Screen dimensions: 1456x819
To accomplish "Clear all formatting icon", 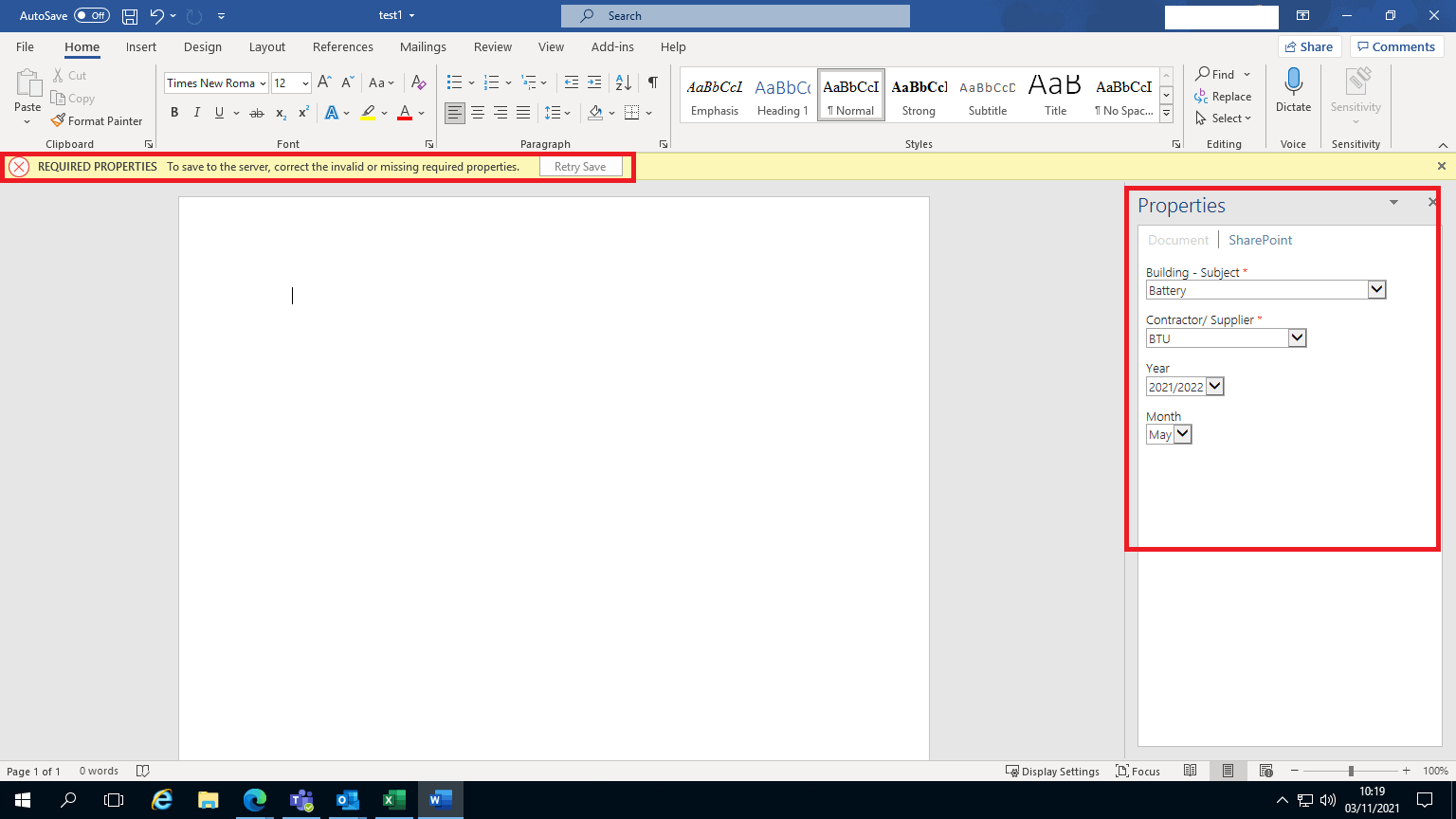I will [x=419, y=82].
